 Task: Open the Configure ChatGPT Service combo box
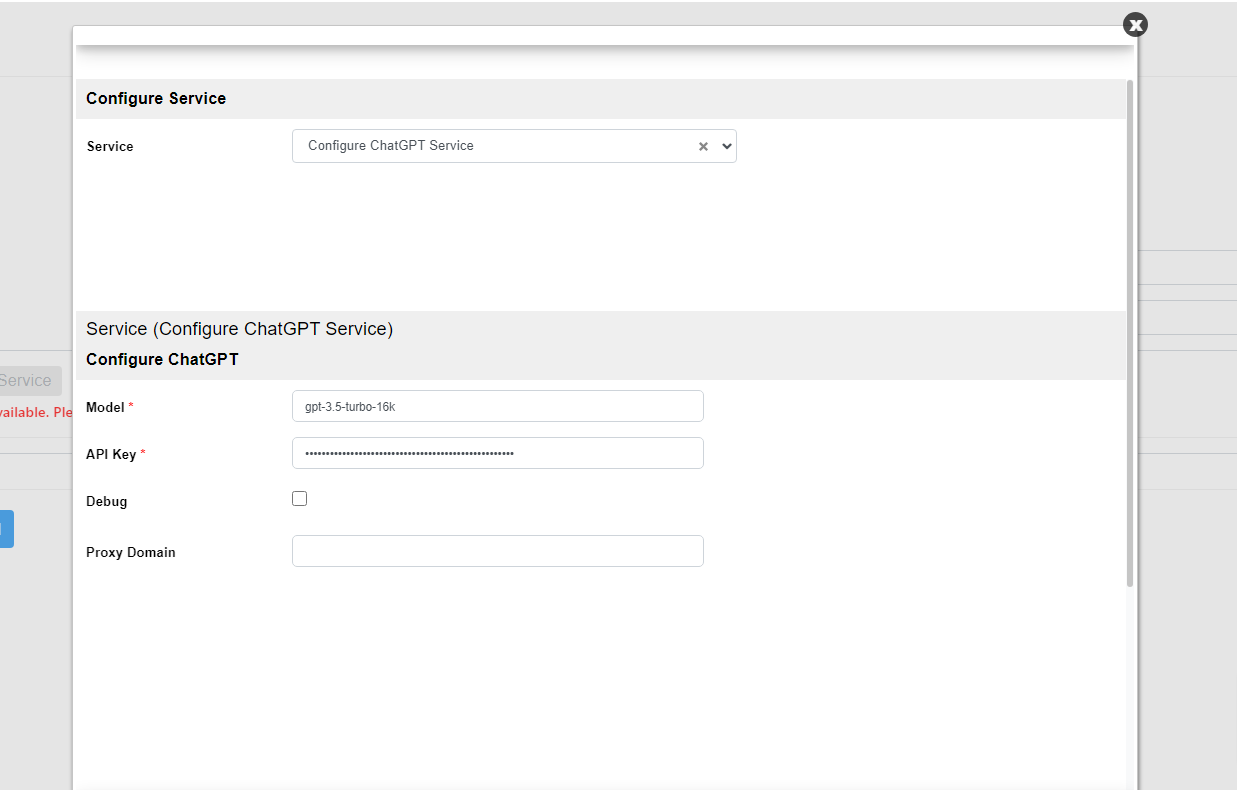[x=495, y=146]
